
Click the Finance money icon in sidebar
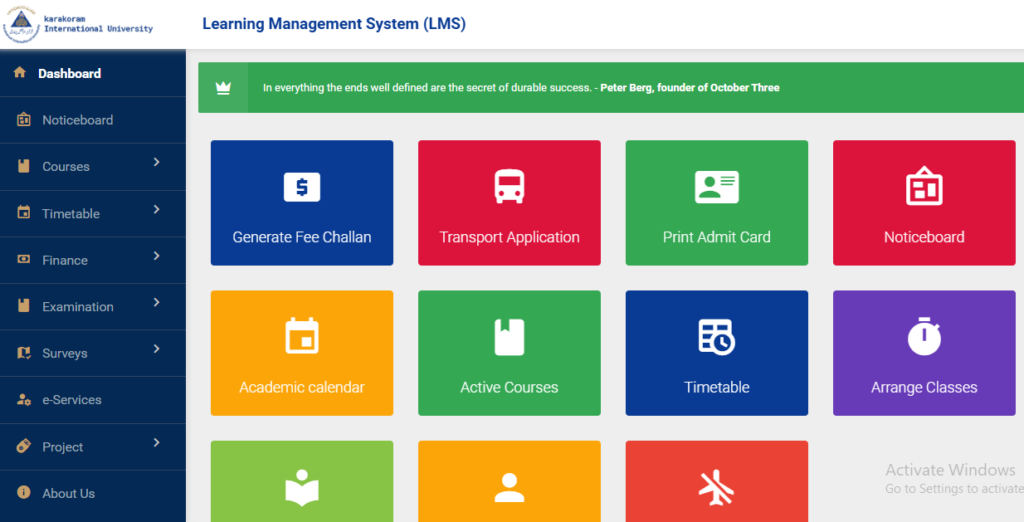[24, 259]
